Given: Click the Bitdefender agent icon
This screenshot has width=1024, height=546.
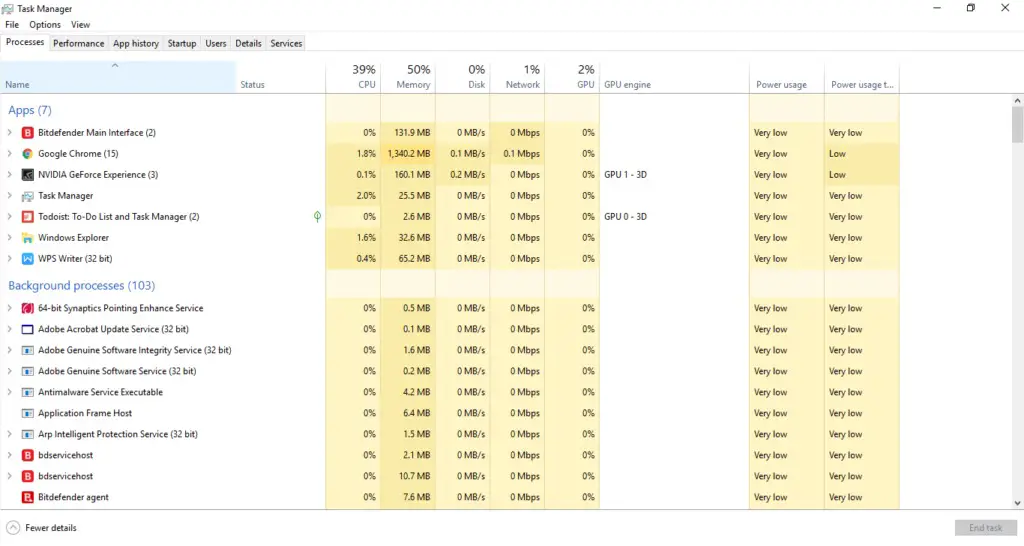Looking at the screenshot, I should tap(27, 497).
